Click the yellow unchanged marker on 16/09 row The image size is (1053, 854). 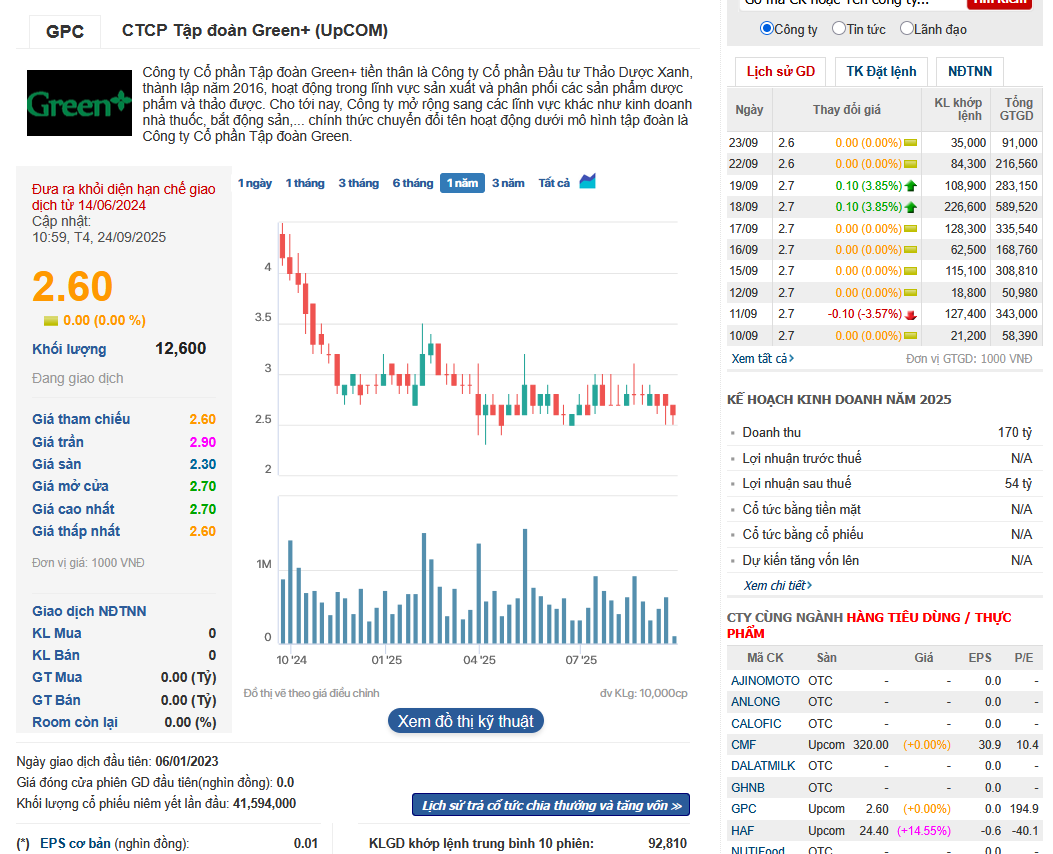(911, 250)
